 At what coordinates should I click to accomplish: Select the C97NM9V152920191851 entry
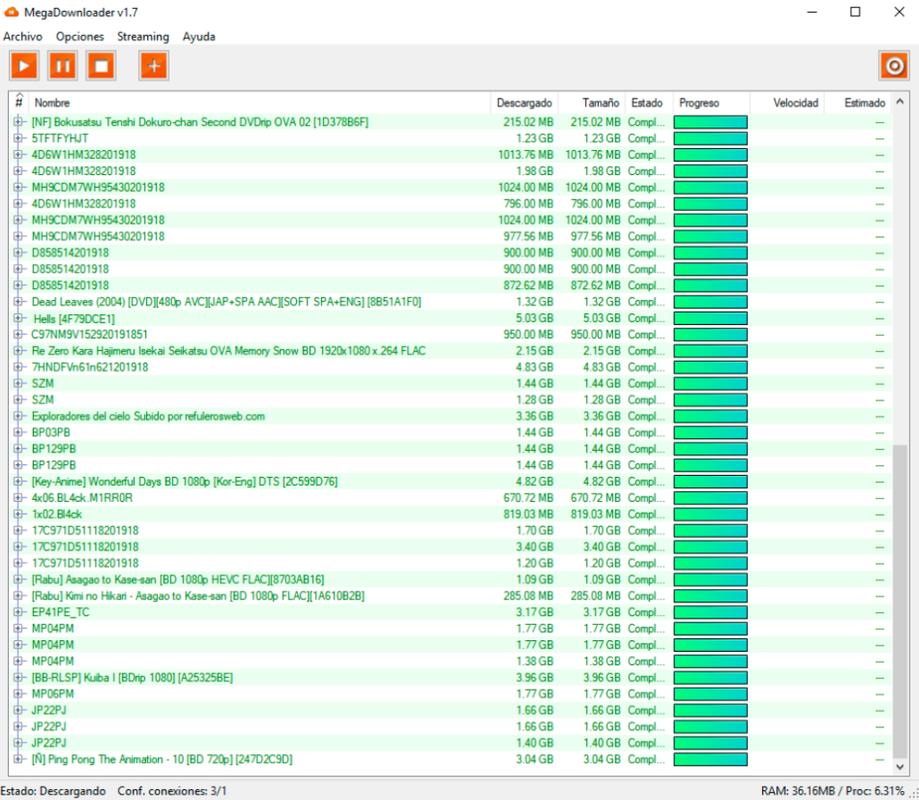point(90,335)
